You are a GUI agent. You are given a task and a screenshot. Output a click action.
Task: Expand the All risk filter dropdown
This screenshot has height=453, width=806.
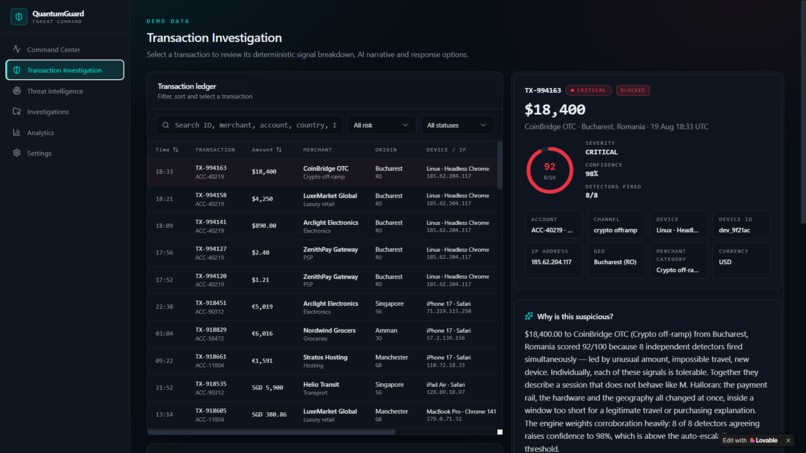381,125
